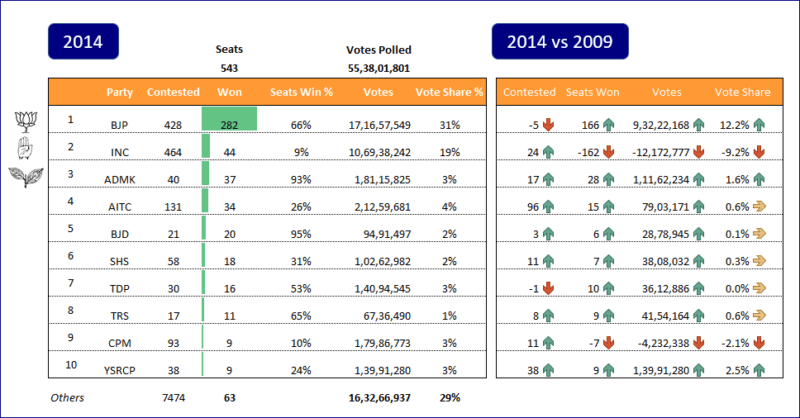The height and width of the screenshot is (418, 800).
Task: Click the green up arrow beside 2.5% vote share
Action: (x=759, y=370)
